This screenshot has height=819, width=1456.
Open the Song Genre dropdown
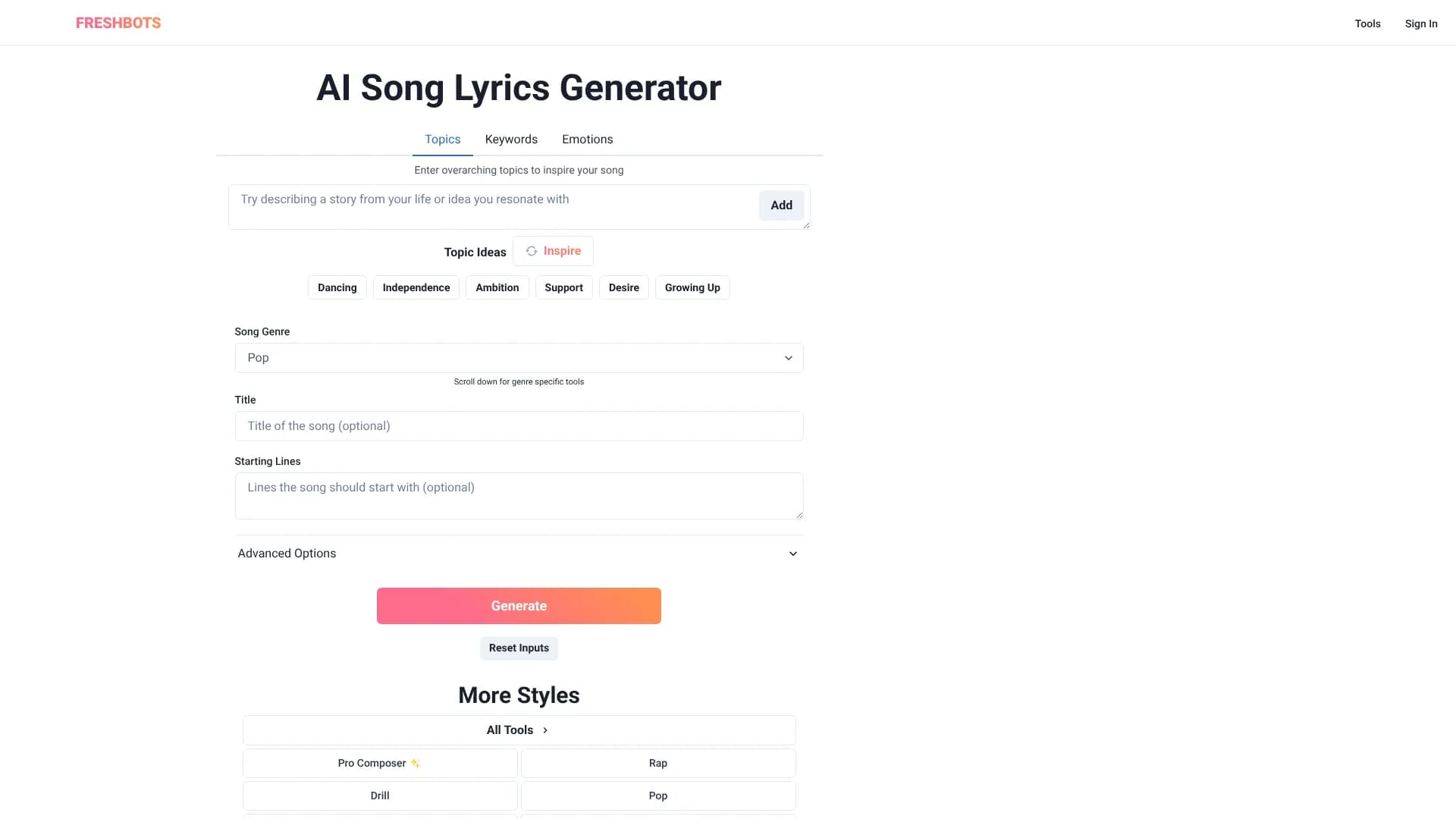pyautogui.click(x=519, y=358)
